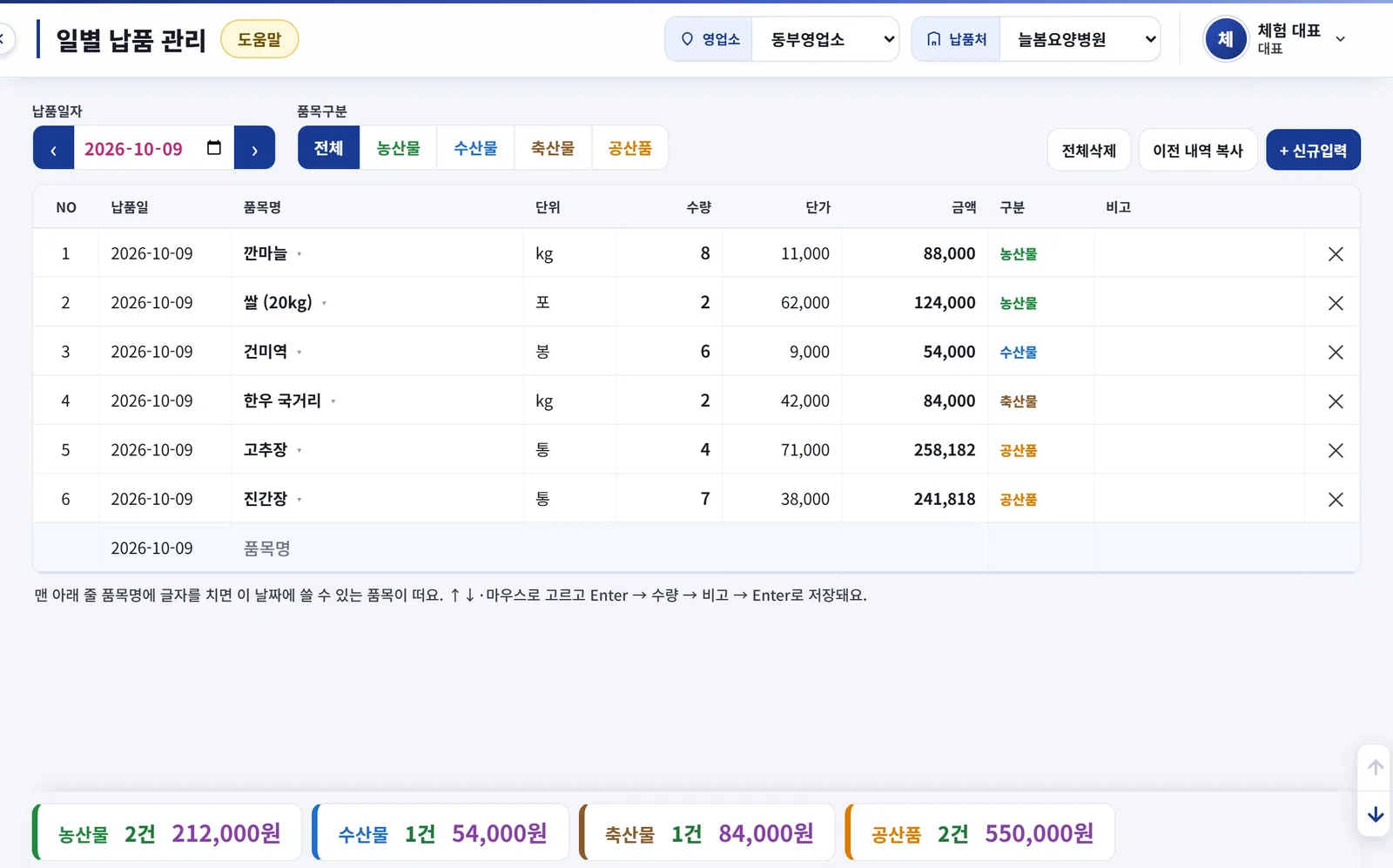The width and height of the screenshot is (1393, 868).
Task: Click the 체 user avatar
Action: pos(1225,39)
